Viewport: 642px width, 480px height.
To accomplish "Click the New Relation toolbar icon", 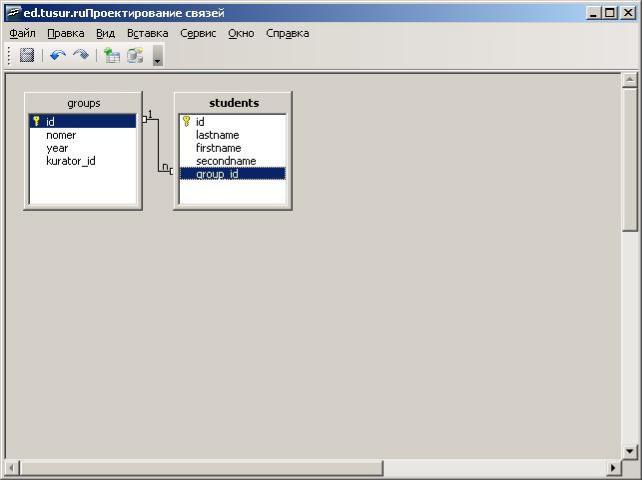I will 135,55.
